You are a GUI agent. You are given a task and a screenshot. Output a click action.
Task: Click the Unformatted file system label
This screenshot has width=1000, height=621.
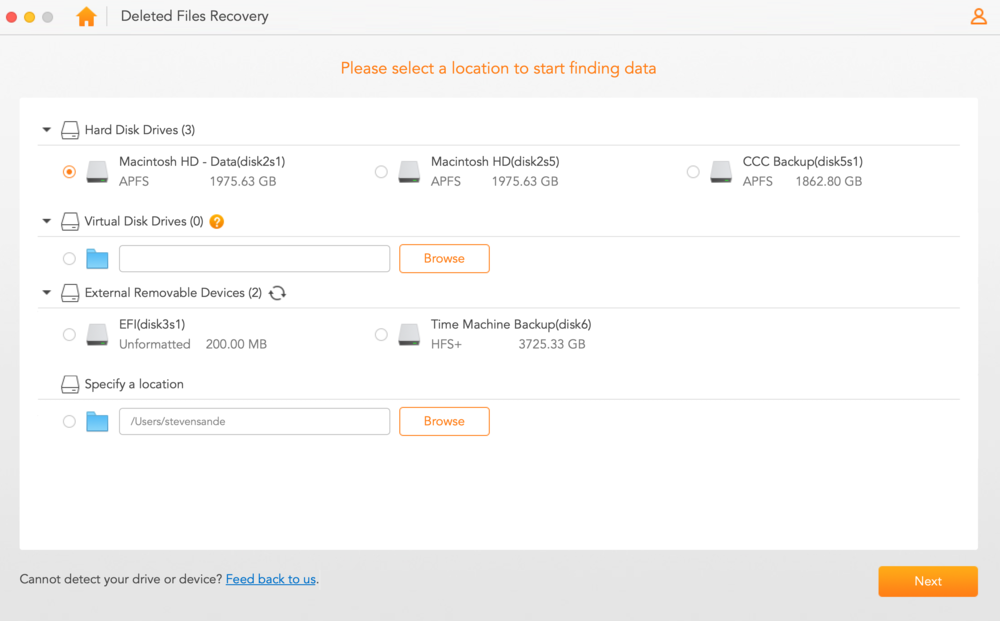[154, 344]
